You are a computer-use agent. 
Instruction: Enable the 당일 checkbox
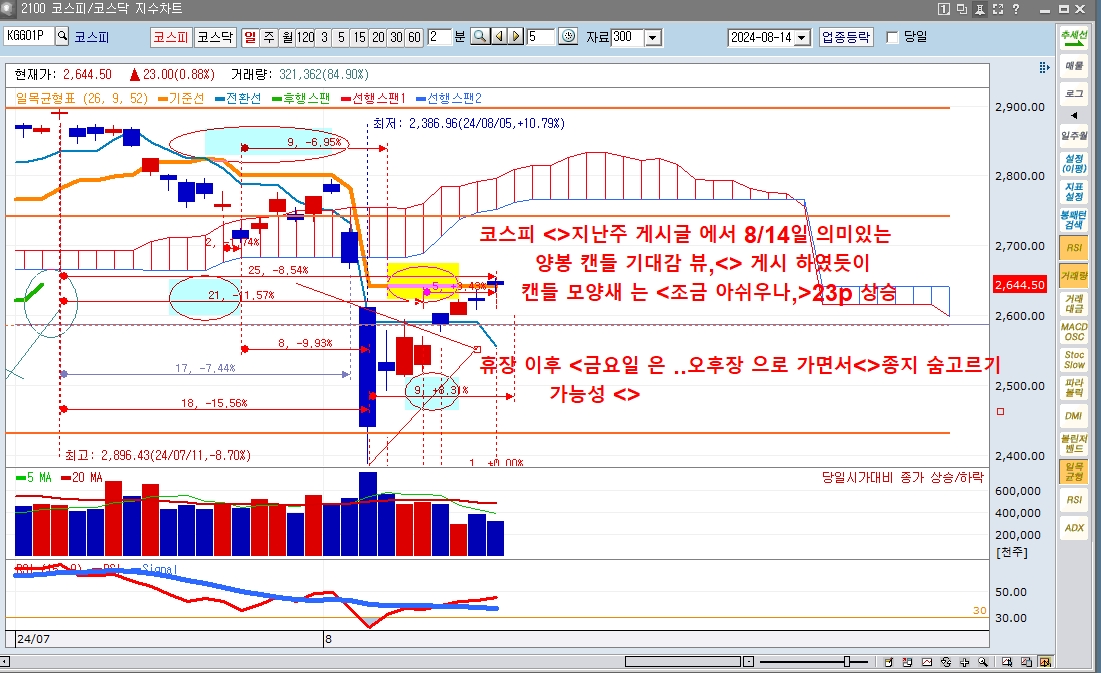pyautogui.click(x=893, y=37)
